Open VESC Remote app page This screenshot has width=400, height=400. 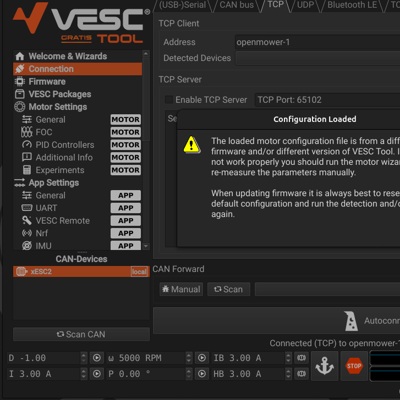click(77, 221)
